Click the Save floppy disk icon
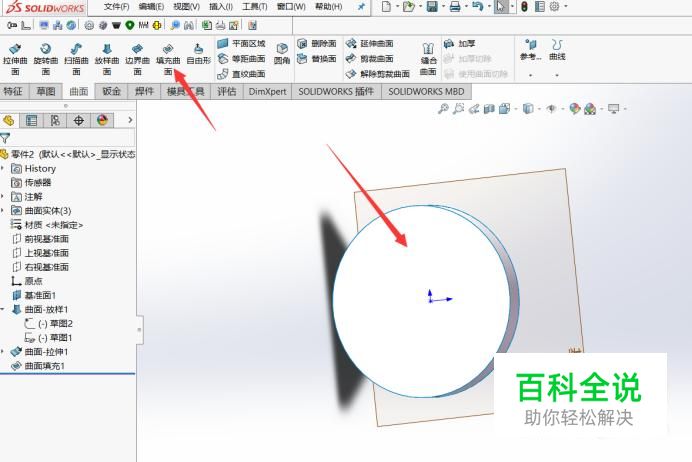This screenshot has width=692, height=462. point(432,6)
